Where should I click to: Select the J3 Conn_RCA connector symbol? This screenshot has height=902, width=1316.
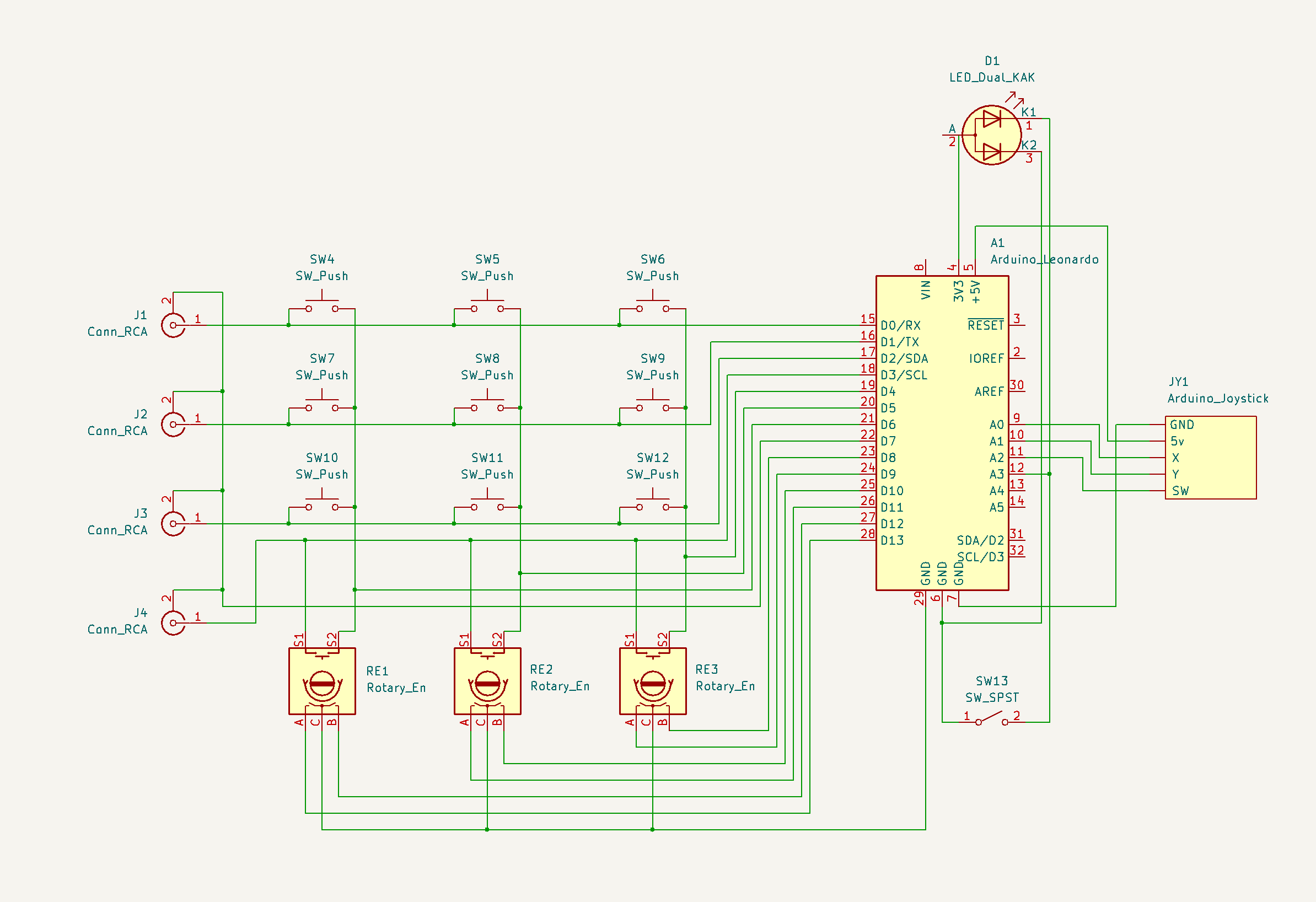pyautogui.click(x=173, y=524)
